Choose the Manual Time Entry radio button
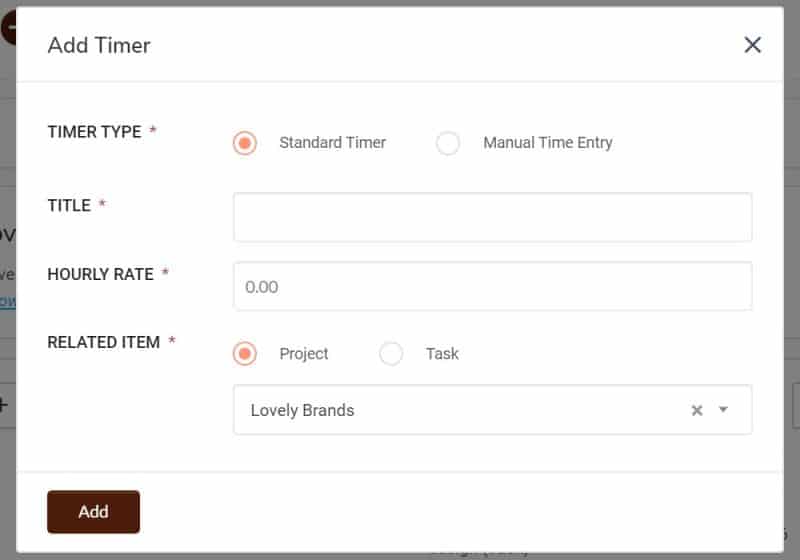This screenshot has width=800, height=560. click(x=448, y=143)
